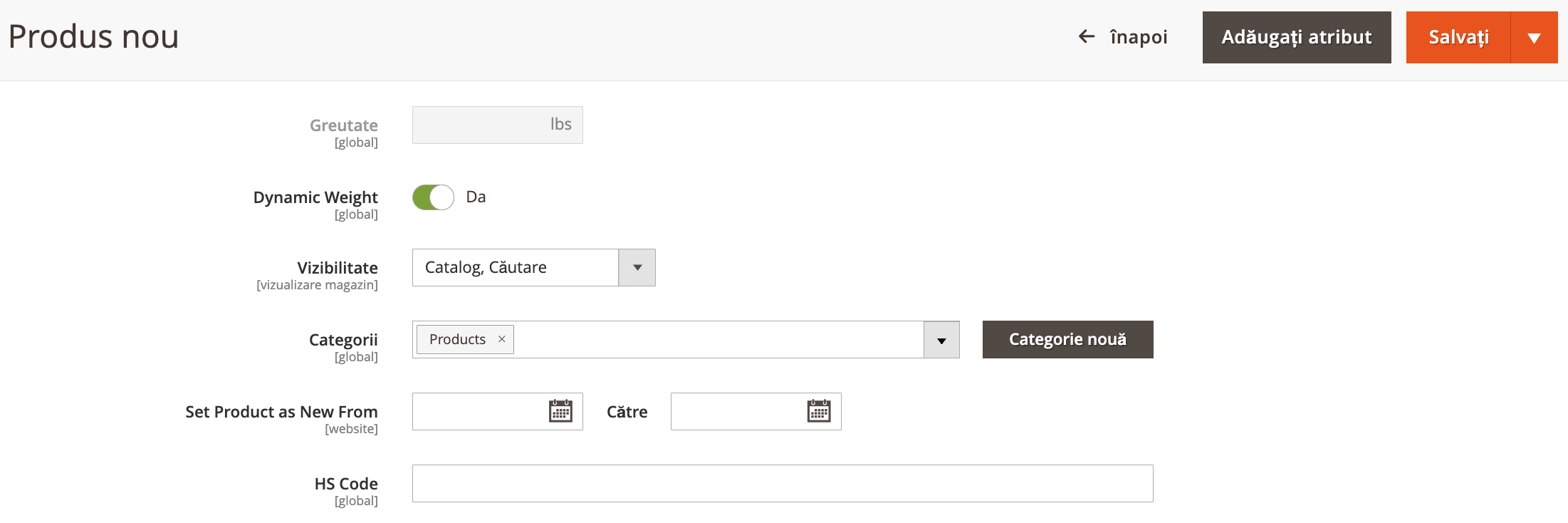
Task: Click Adăugați atribut button
Action: (x=1297, y=37)
